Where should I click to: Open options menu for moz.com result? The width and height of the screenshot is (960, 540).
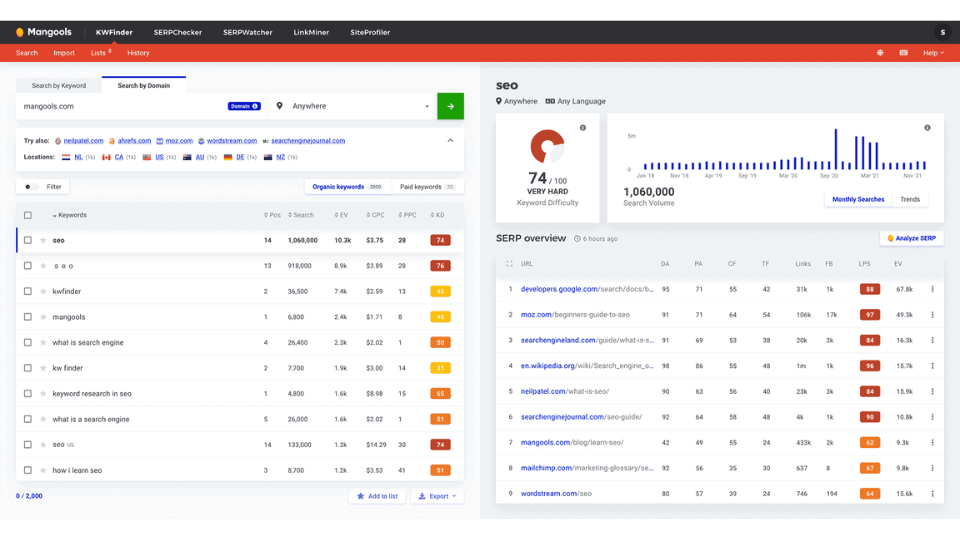coord(932,315)
